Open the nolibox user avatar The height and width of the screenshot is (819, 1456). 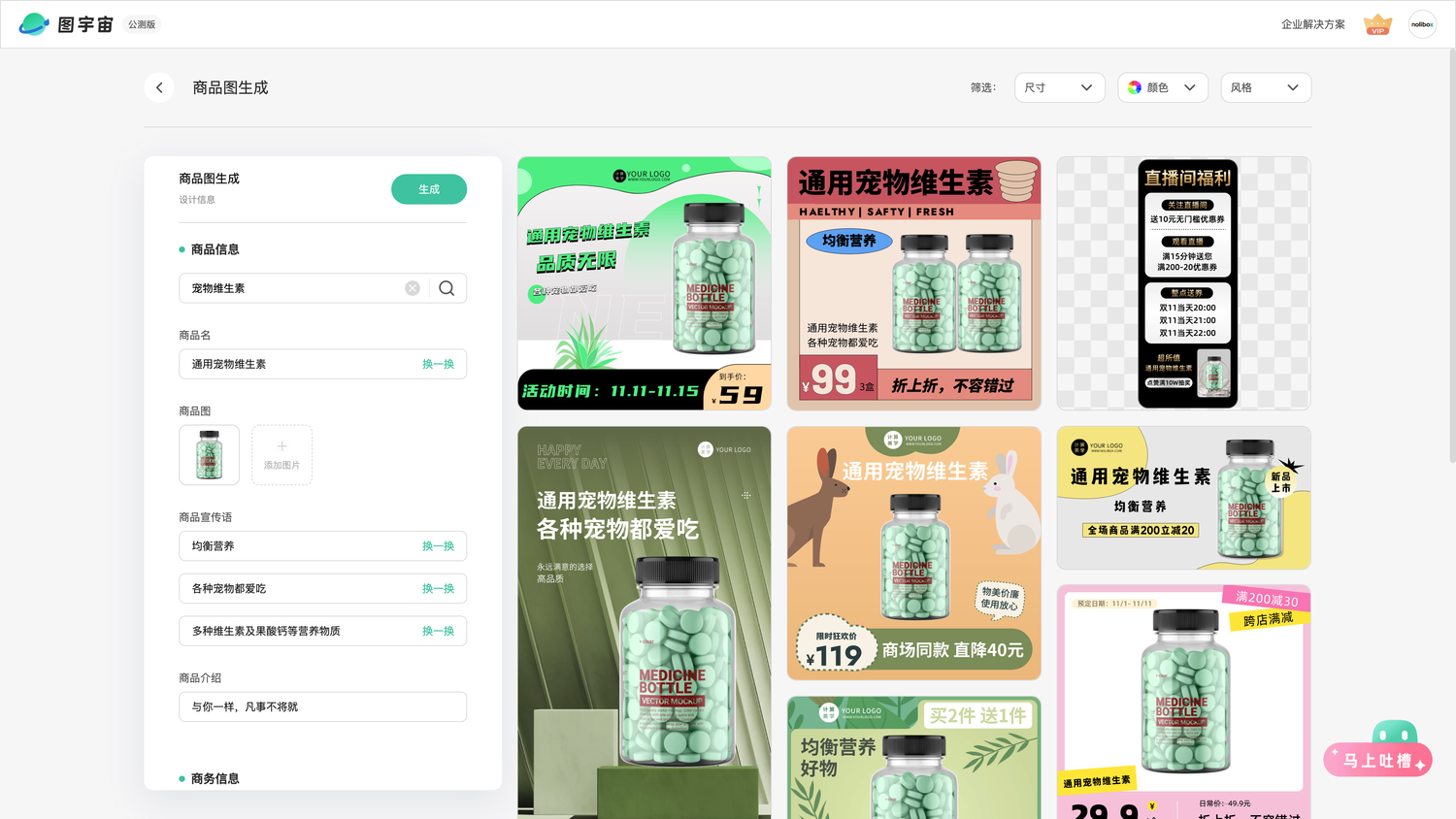(1422, 24)
